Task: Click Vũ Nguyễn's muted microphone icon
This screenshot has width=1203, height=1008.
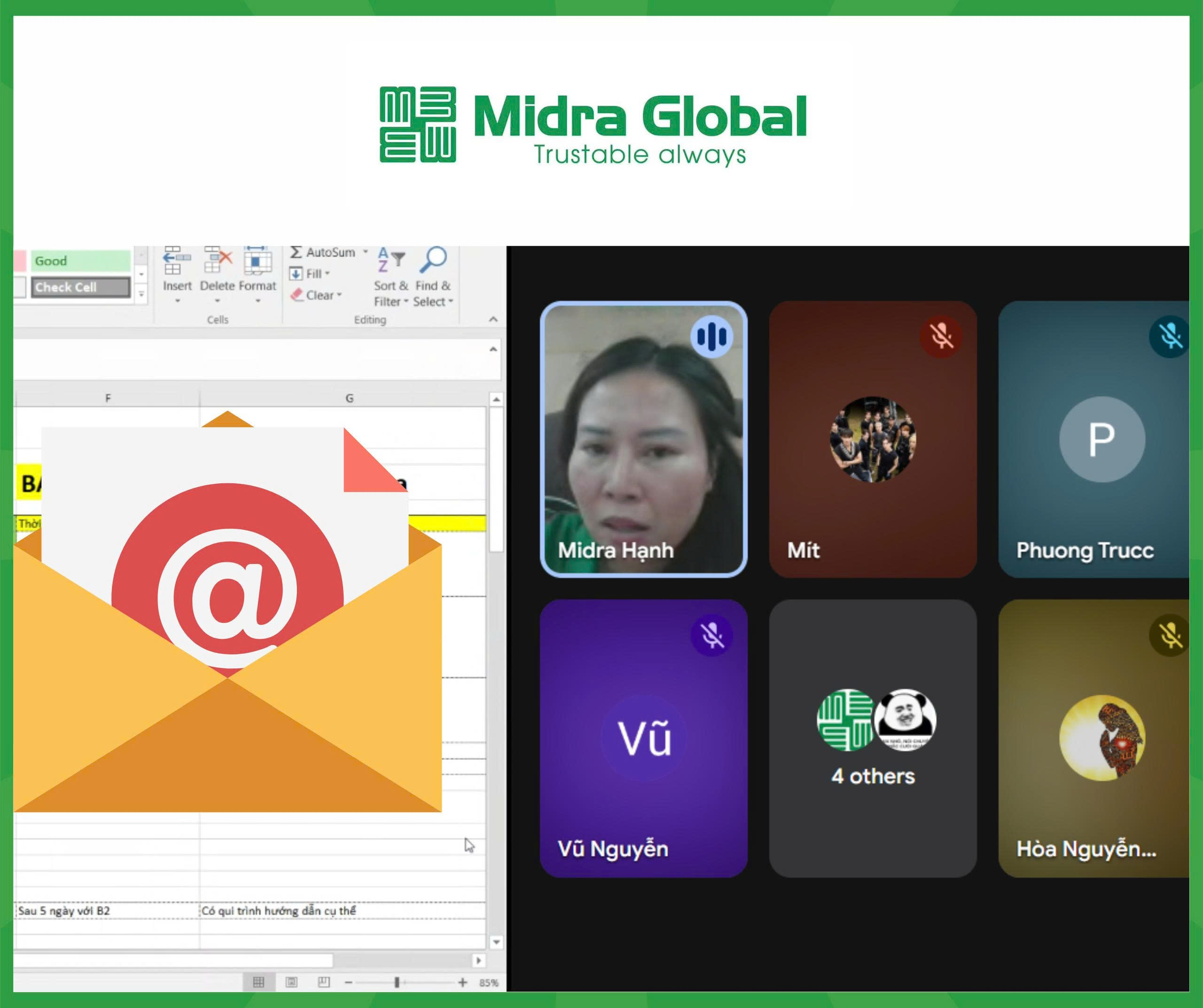Action: pos(711,635)
